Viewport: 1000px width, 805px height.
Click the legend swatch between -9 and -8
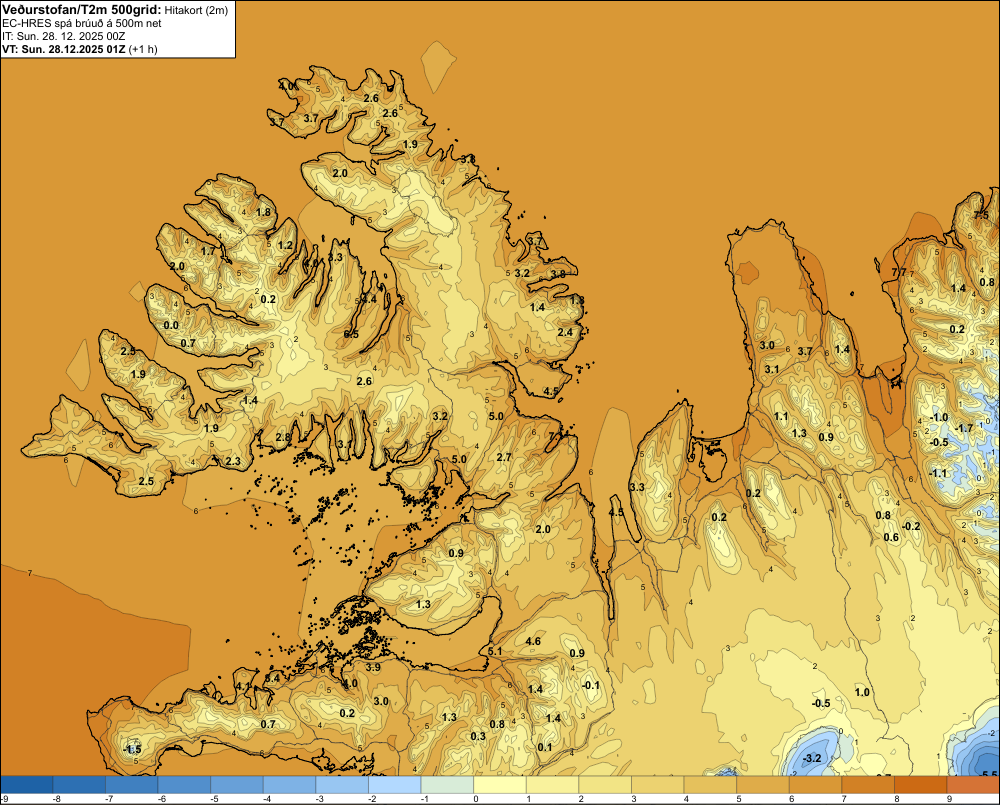(x=27, y=785)
